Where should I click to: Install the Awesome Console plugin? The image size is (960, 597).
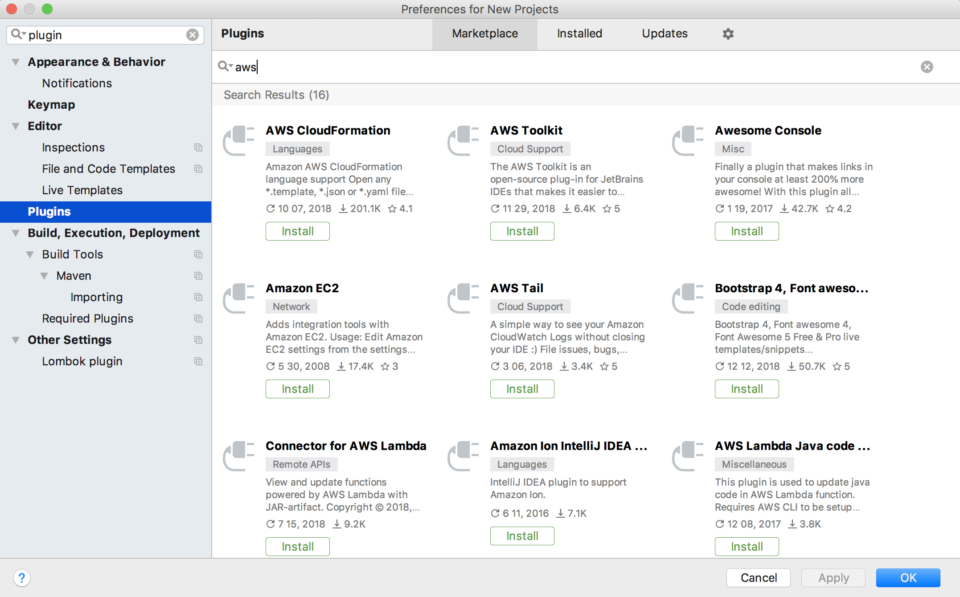click(747, 231)
